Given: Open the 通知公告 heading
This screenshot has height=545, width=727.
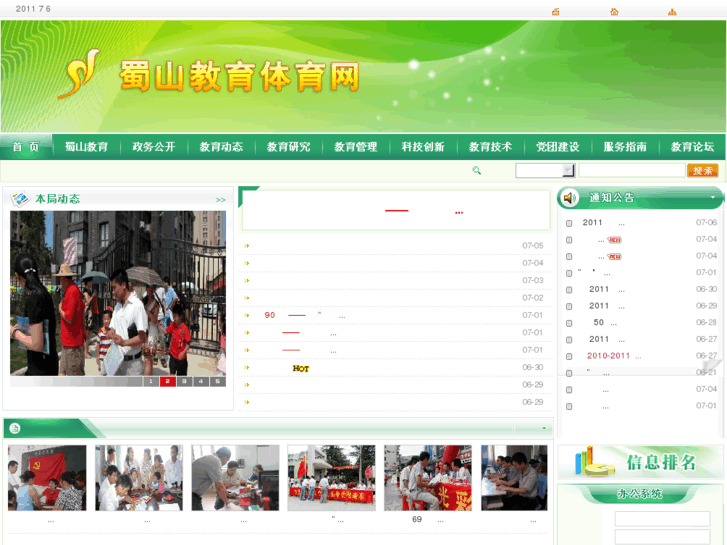Looking at the screenshot, I should pos(612,198).
